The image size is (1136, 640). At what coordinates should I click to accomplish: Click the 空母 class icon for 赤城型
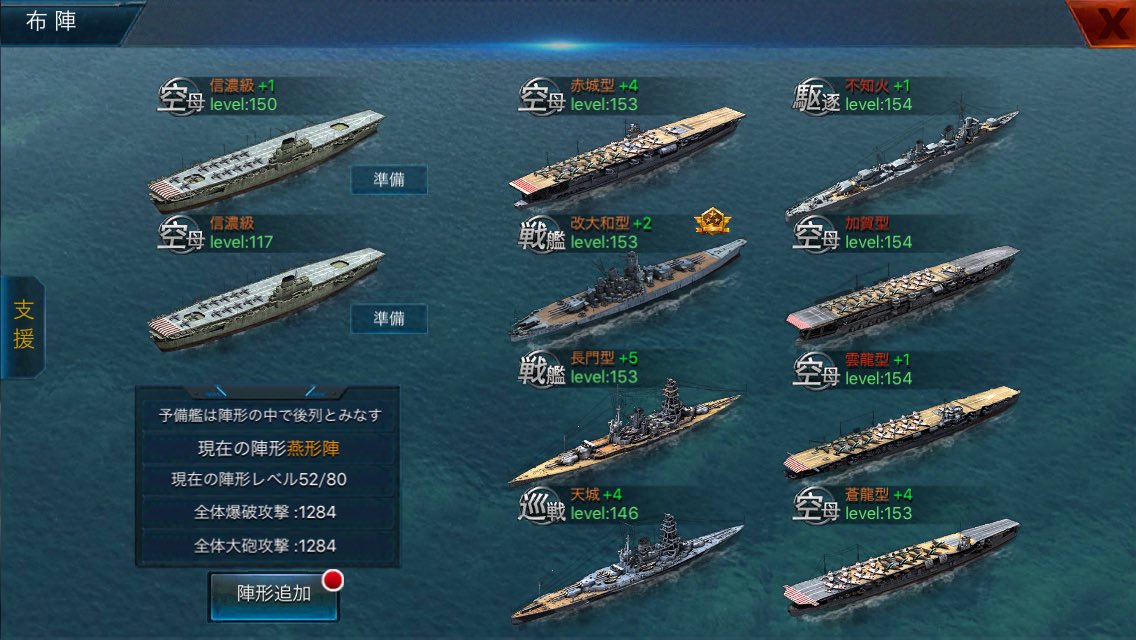(542, 96)
